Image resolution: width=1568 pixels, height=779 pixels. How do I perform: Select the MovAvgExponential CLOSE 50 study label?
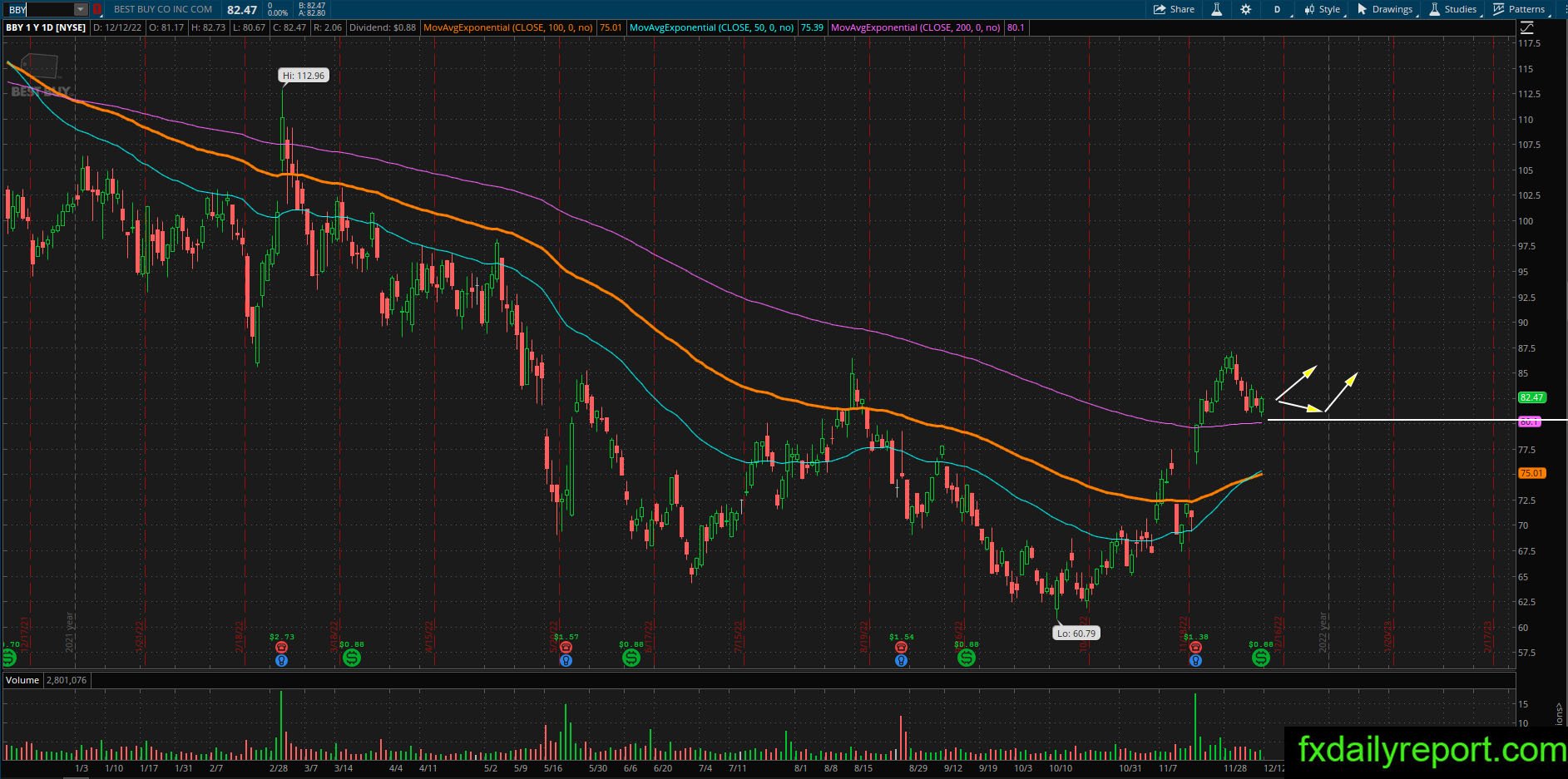pos(712,27)
